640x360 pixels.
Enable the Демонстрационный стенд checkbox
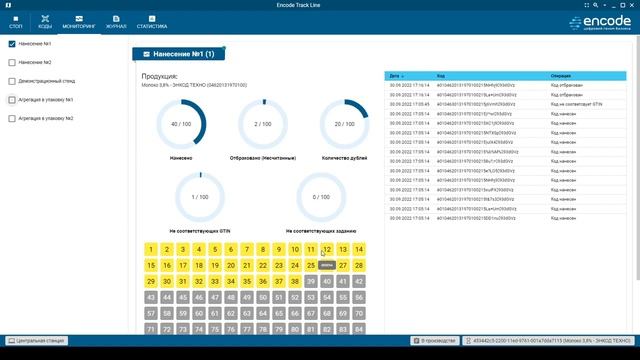[12, 81]
